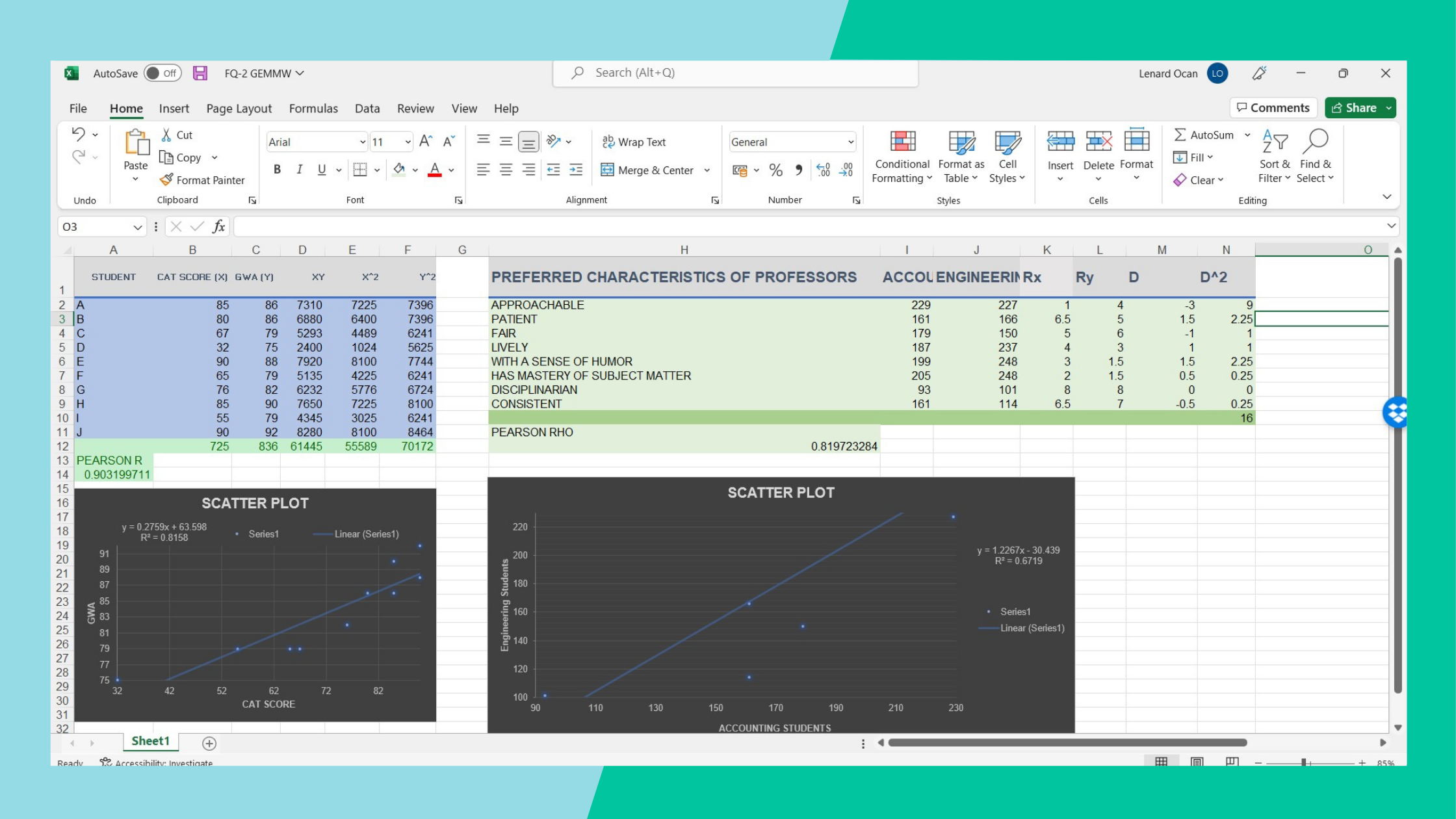Click the Comments button
The height and width of the screenshot is (819, 1456).
tap(1273, 108)
